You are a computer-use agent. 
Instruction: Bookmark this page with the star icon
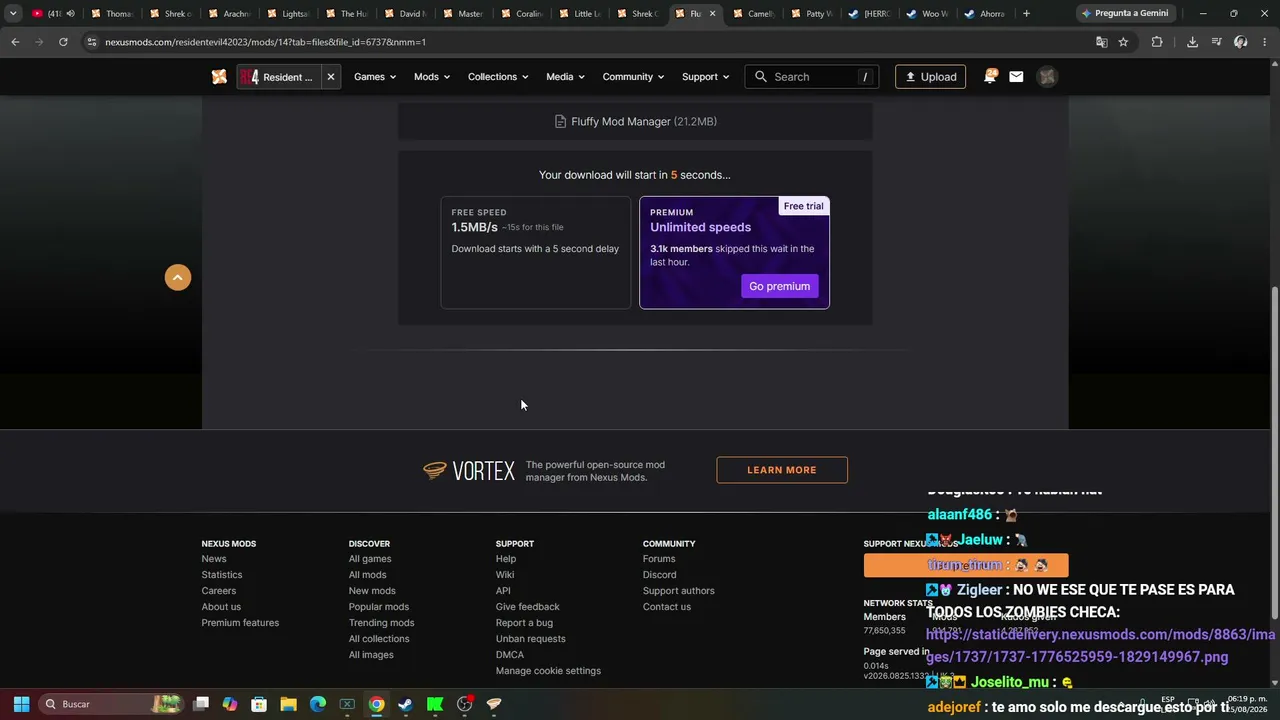coord(1123,42)
